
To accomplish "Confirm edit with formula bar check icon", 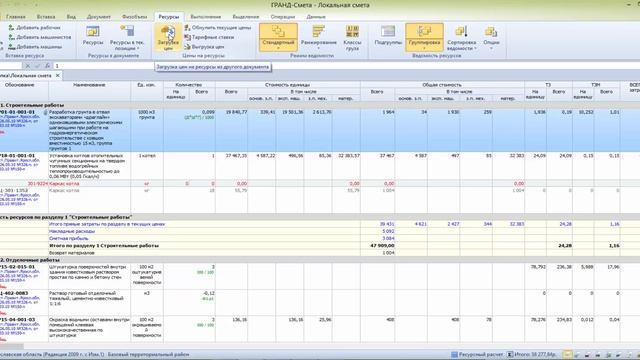I will coord(38,66).
